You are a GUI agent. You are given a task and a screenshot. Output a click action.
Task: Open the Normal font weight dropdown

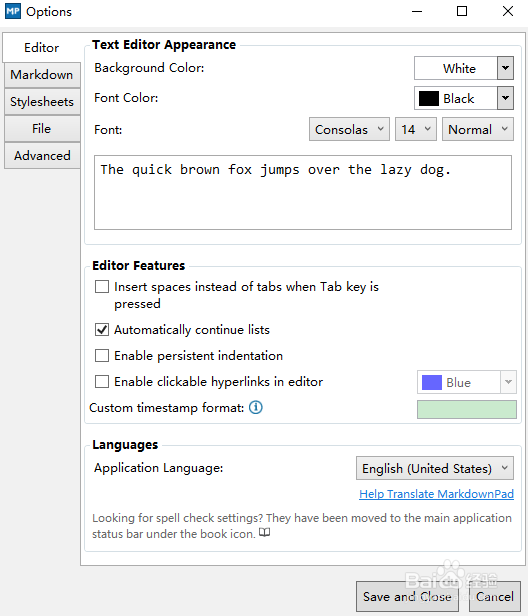[478, 129]
